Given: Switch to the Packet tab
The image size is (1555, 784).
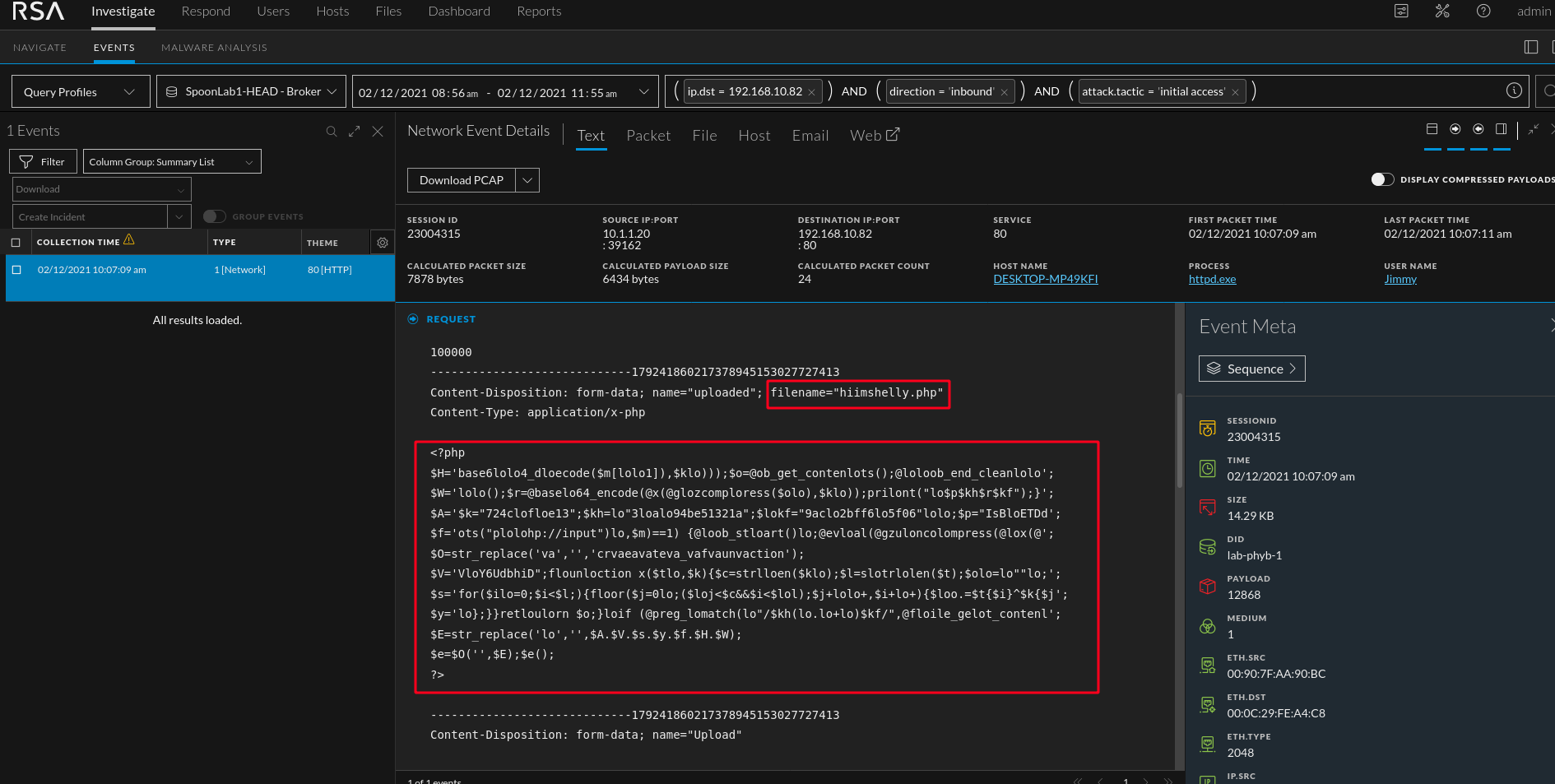Looking at the screenshot, I should [x=648, y=135].
